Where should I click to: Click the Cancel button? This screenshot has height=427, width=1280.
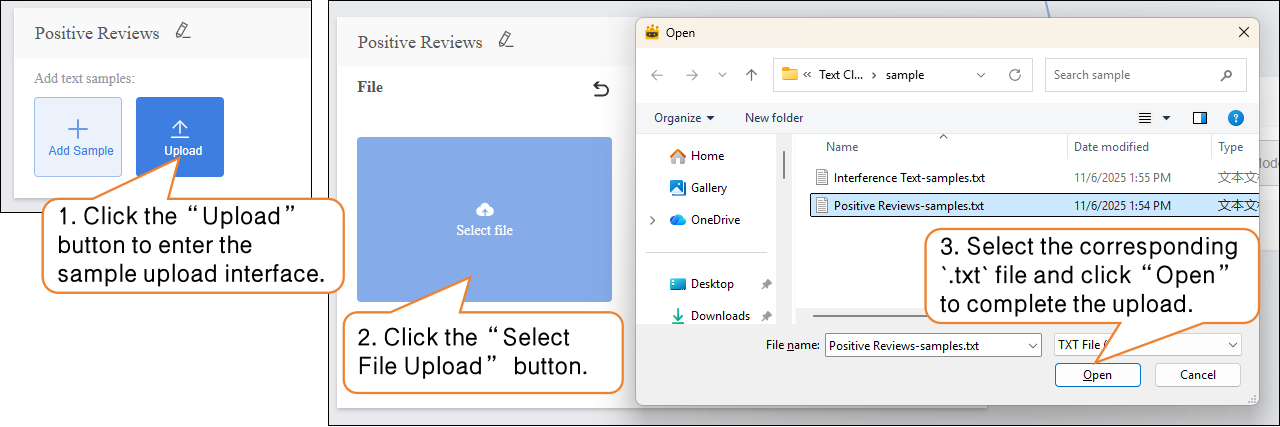[1197, 375]
